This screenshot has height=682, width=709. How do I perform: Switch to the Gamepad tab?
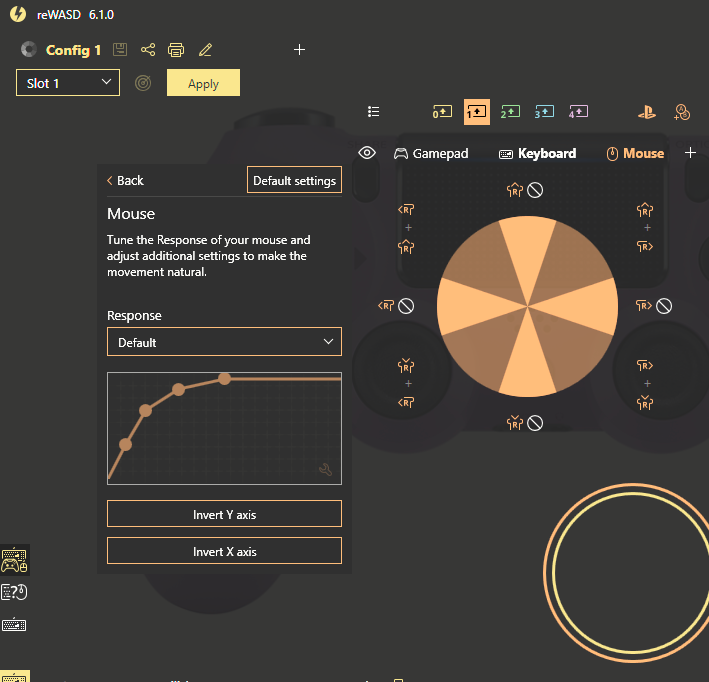click(x=431, y=153)
